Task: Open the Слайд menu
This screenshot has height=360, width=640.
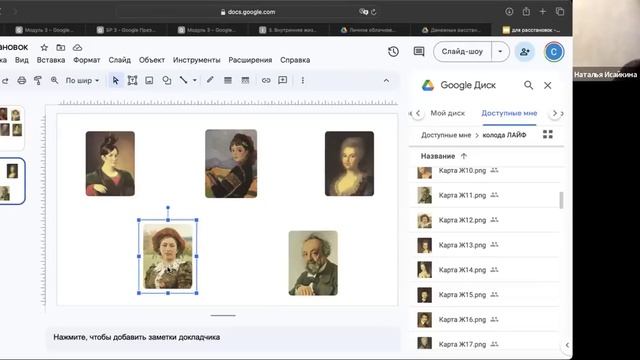Action: pyautogui.click(x=120, y=60)
